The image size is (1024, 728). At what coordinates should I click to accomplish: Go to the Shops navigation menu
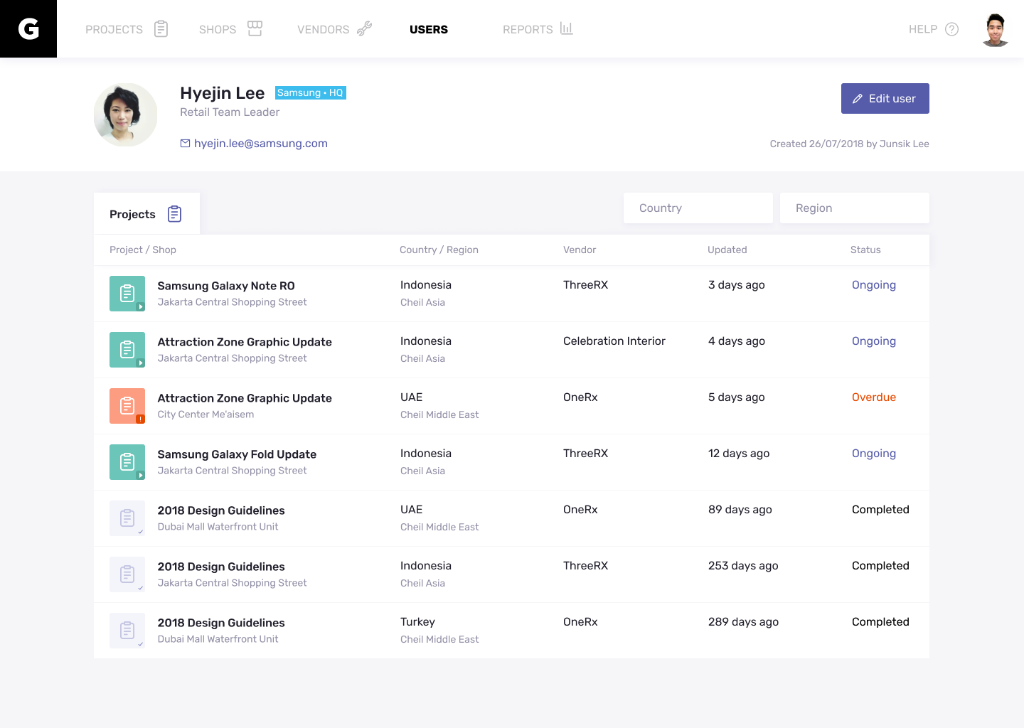[217, 29]
